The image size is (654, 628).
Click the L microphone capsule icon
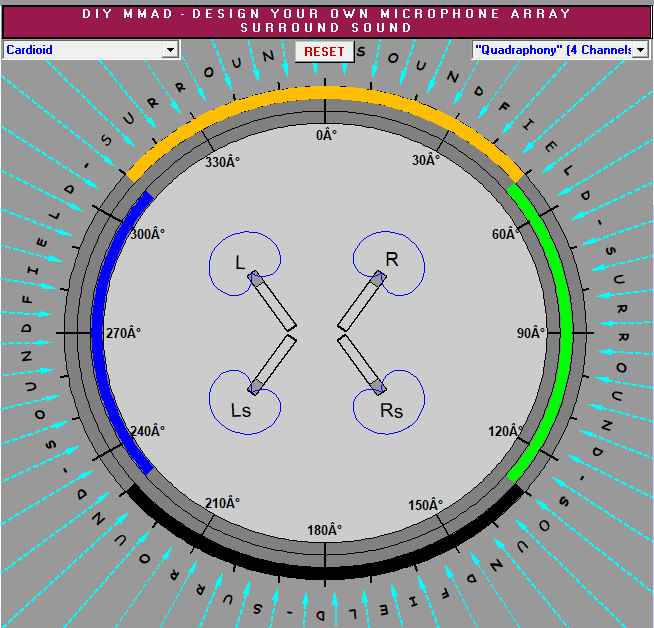(255, 279)
